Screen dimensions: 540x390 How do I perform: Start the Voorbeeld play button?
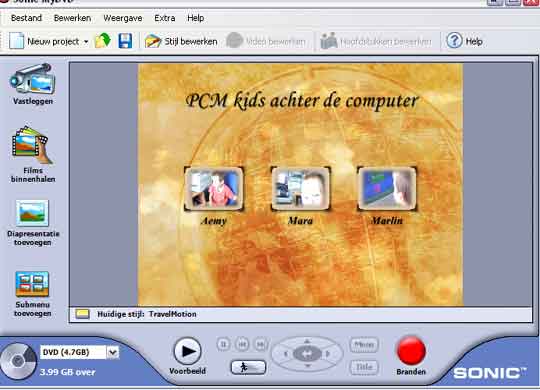tap(187, 351)
